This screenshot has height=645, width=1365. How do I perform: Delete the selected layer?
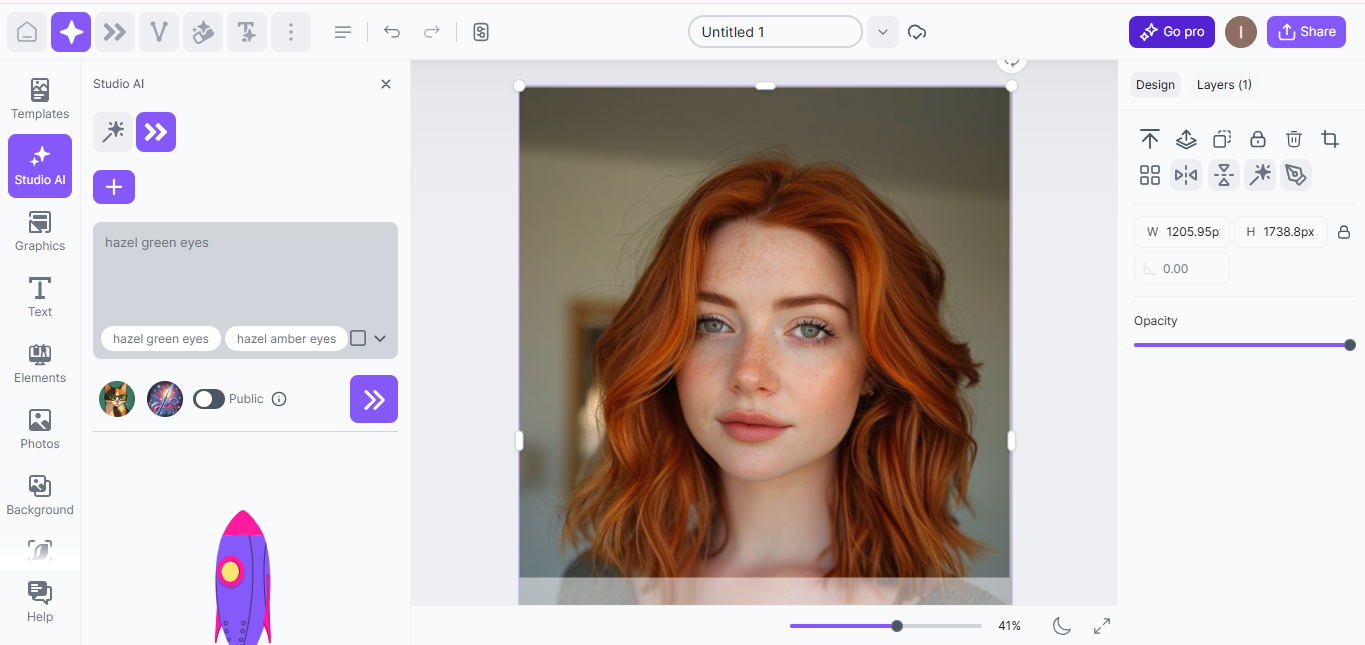coord(1294,139)
